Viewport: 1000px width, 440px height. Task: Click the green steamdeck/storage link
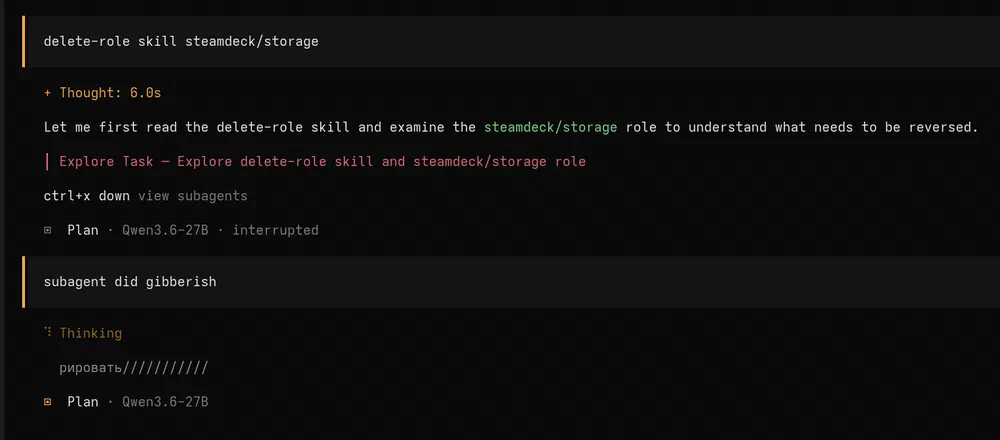pyautogui.click(x=550, y=128)
